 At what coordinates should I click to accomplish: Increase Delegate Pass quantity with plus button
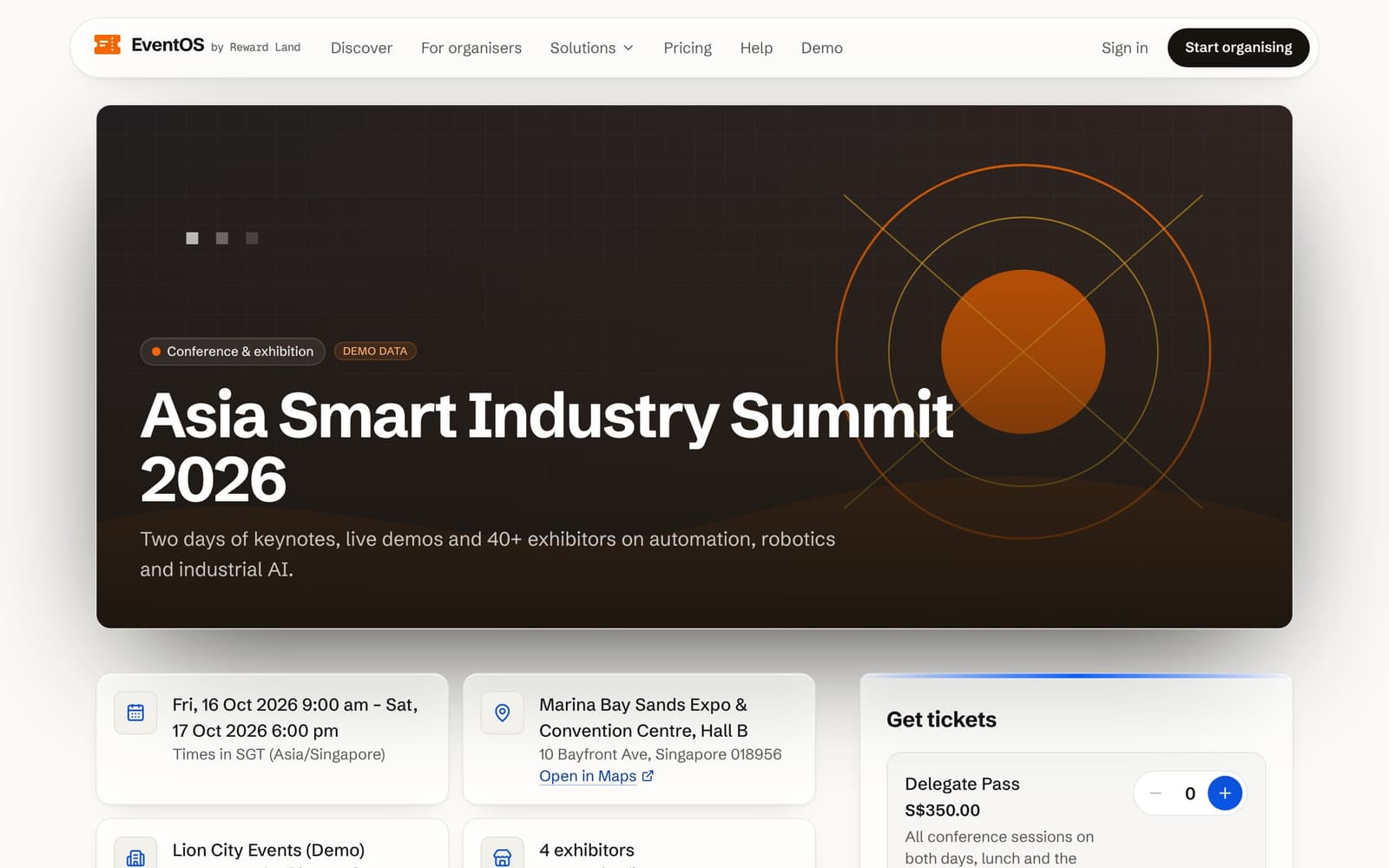click(1224, 793)
